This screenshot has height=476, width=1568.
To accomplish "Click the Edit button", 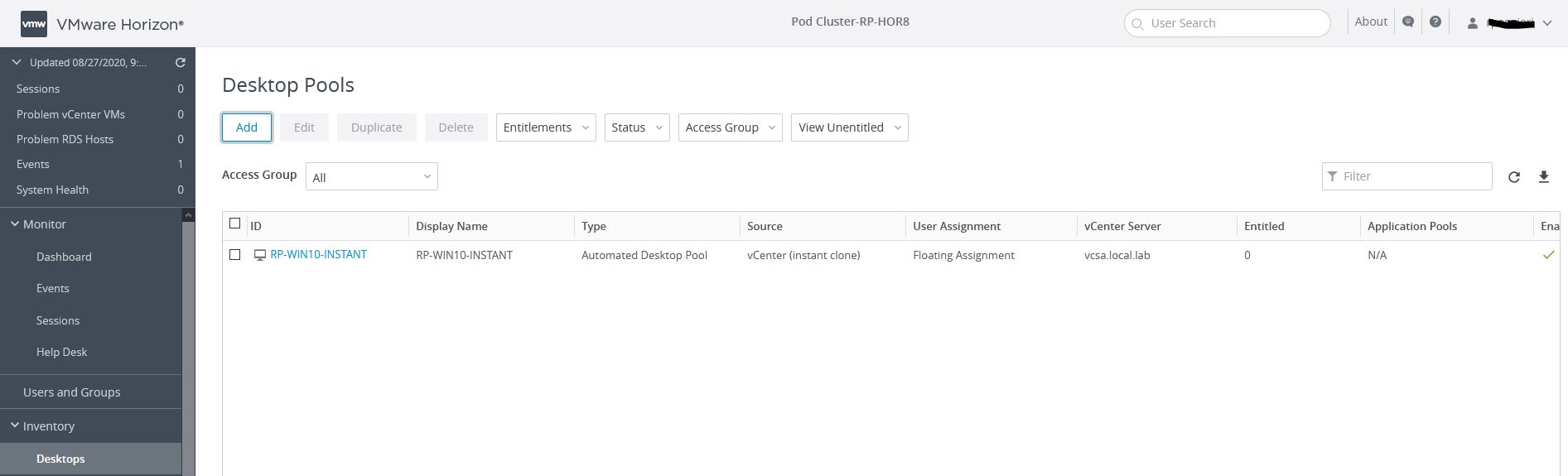I will (x=304, y=127).
